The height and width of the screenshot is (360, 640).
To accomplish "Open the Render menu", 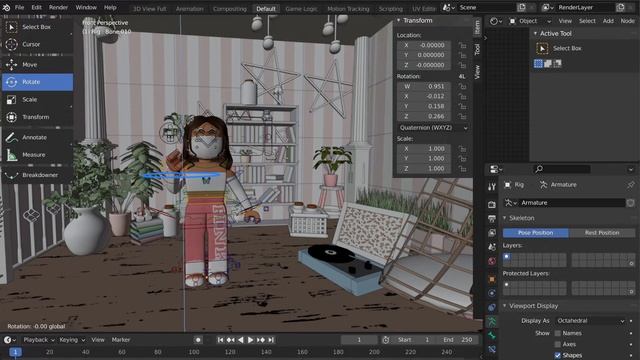I will [58, 7].
